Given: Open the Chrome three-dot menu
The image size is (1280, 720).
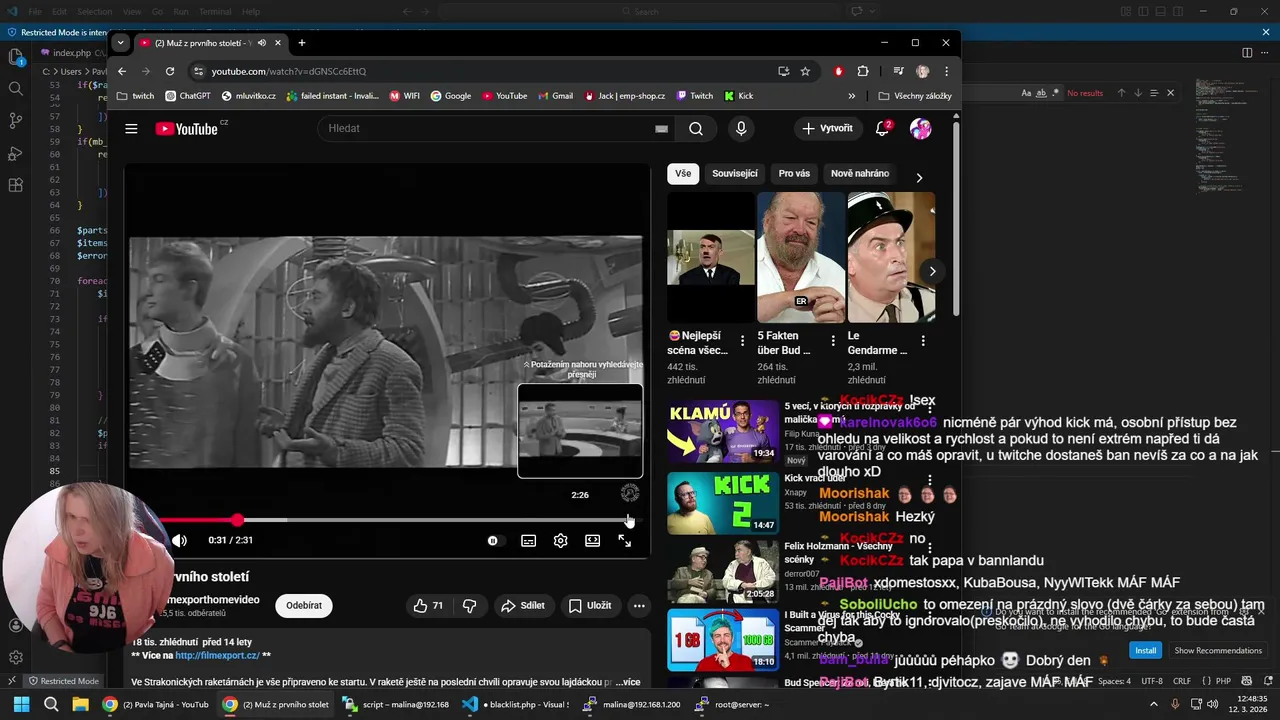Looking at the screenshot, I should coord(946,71).
